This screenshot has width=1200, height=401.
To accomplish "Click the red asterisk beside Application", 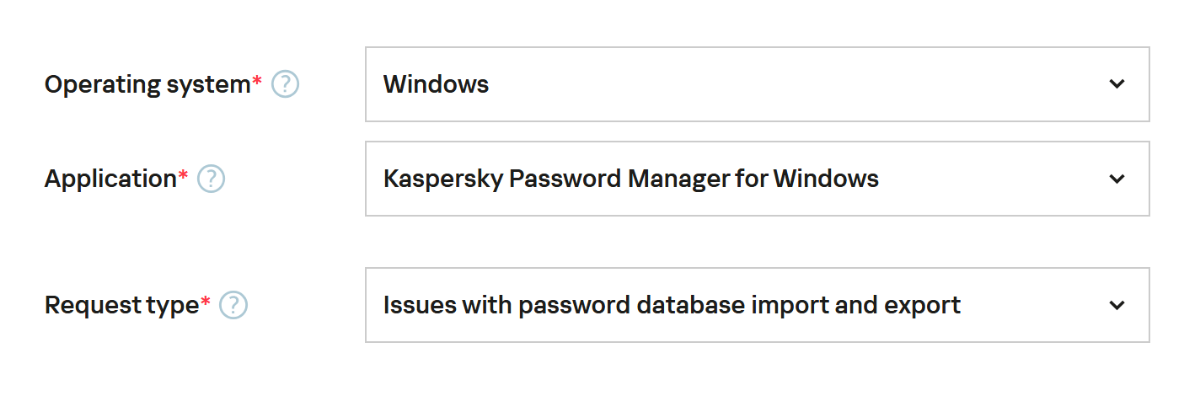I will coord(183,175).
